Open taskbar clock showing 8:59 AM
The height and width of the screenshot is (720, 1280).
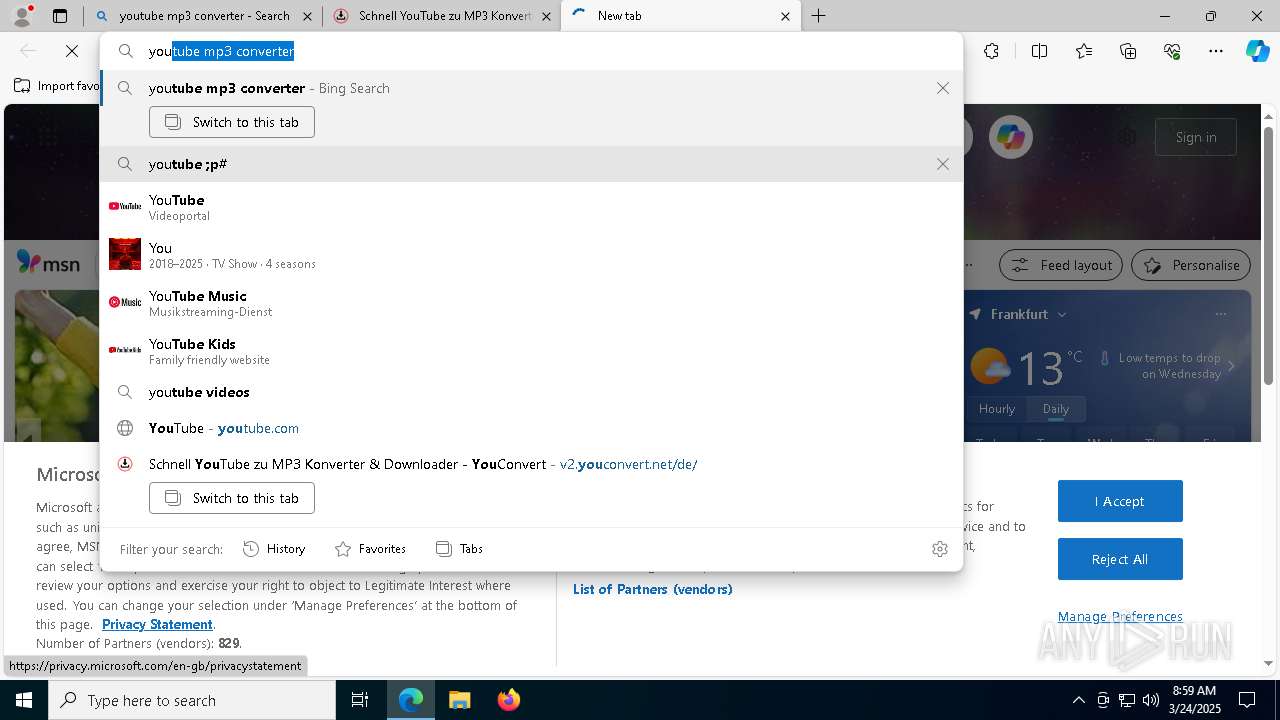(x=1194, y=700)
